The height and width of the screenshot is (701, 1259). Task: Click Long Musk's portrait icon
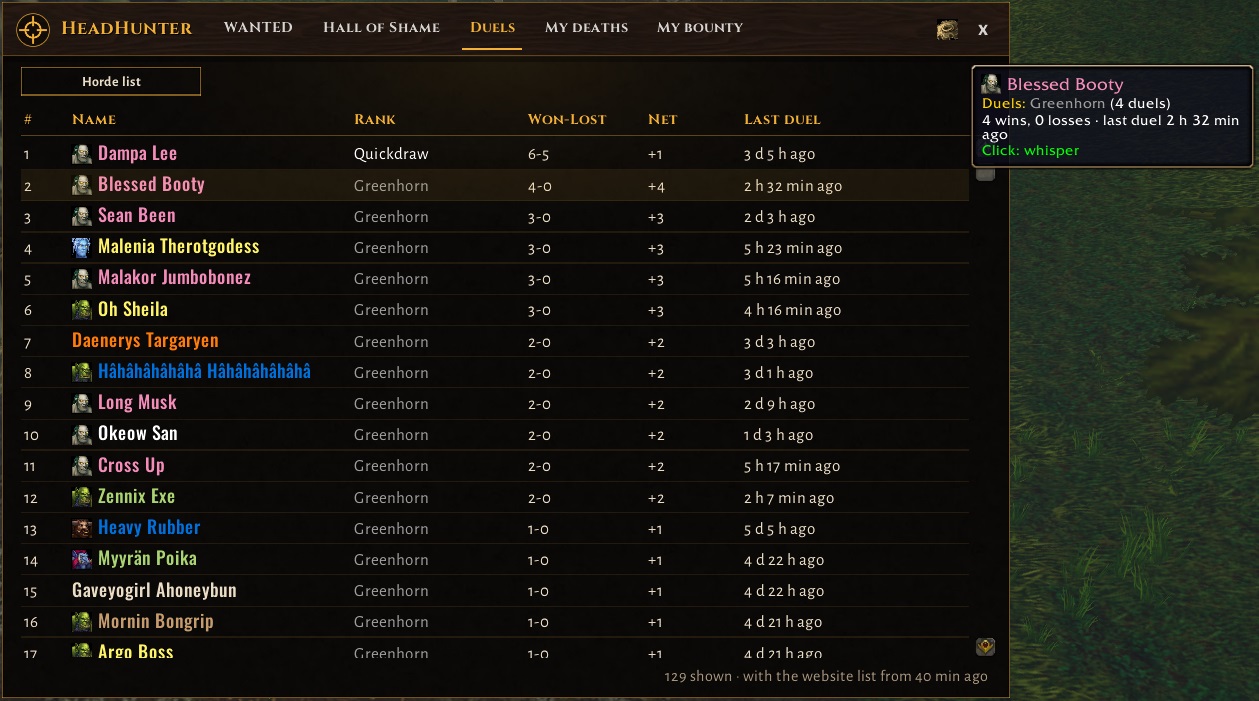pos(82,403)
